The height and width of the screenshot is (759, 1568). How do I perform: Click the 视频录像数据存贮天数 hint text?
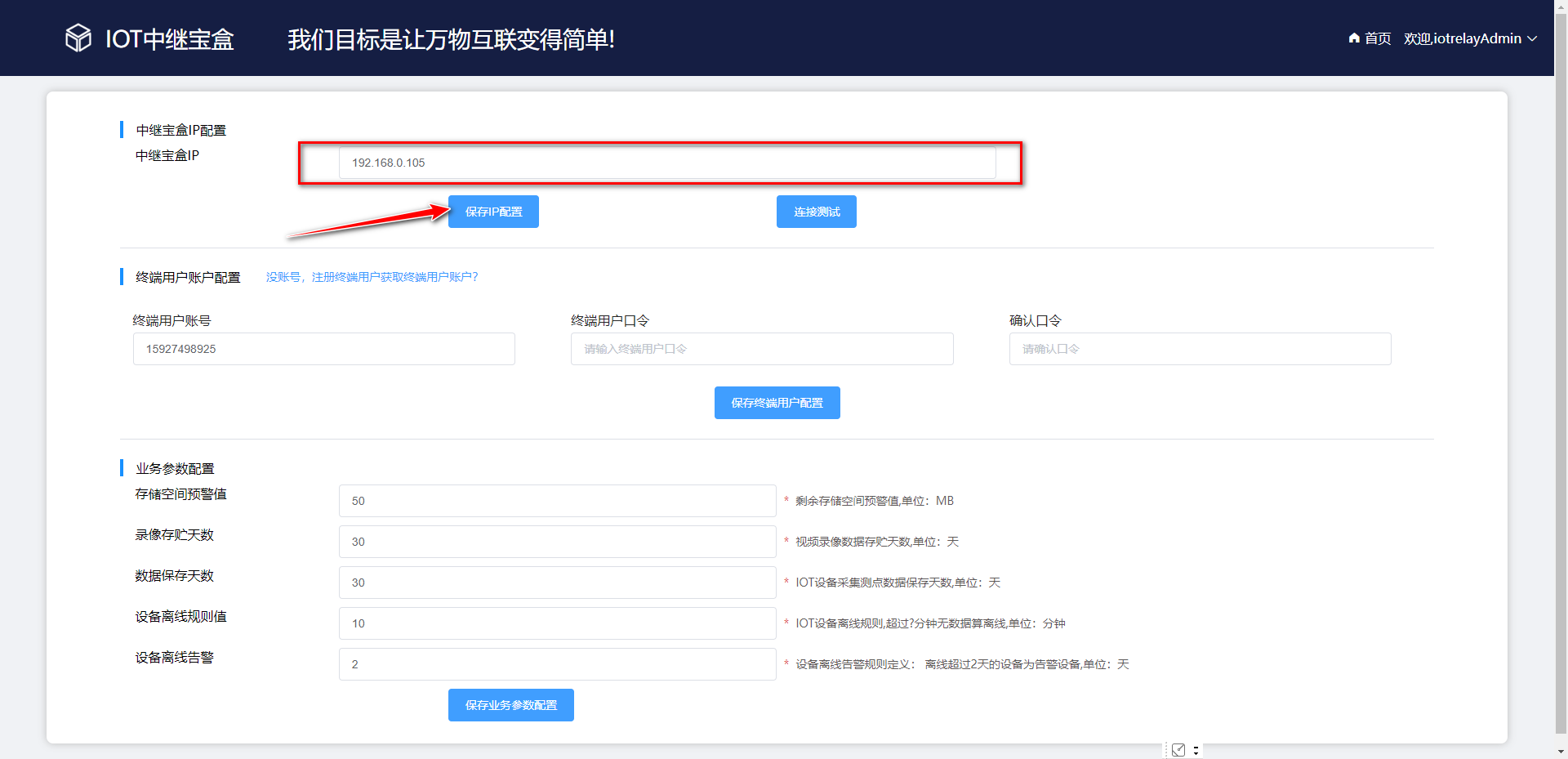tap(877, 542)
